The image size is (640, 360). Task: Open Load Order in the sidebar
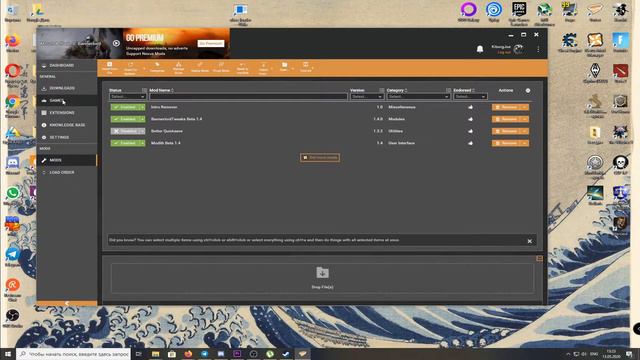click(67, 172)
